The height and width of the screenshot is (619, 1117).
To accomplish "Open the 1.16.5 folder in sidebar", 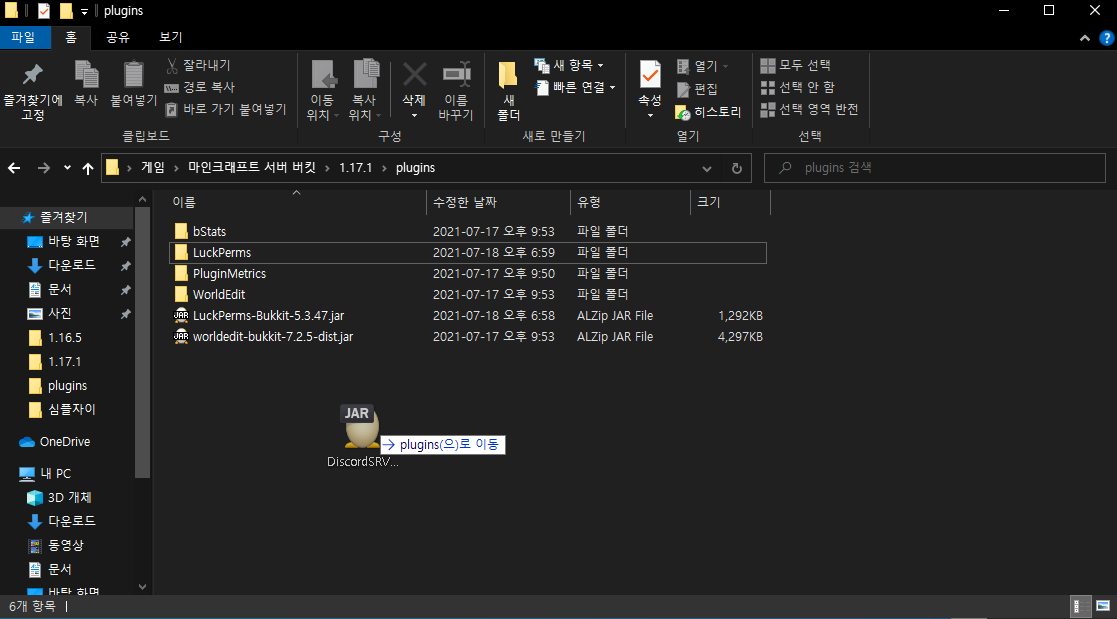I will pyautogui.click(x=67, y=338).
